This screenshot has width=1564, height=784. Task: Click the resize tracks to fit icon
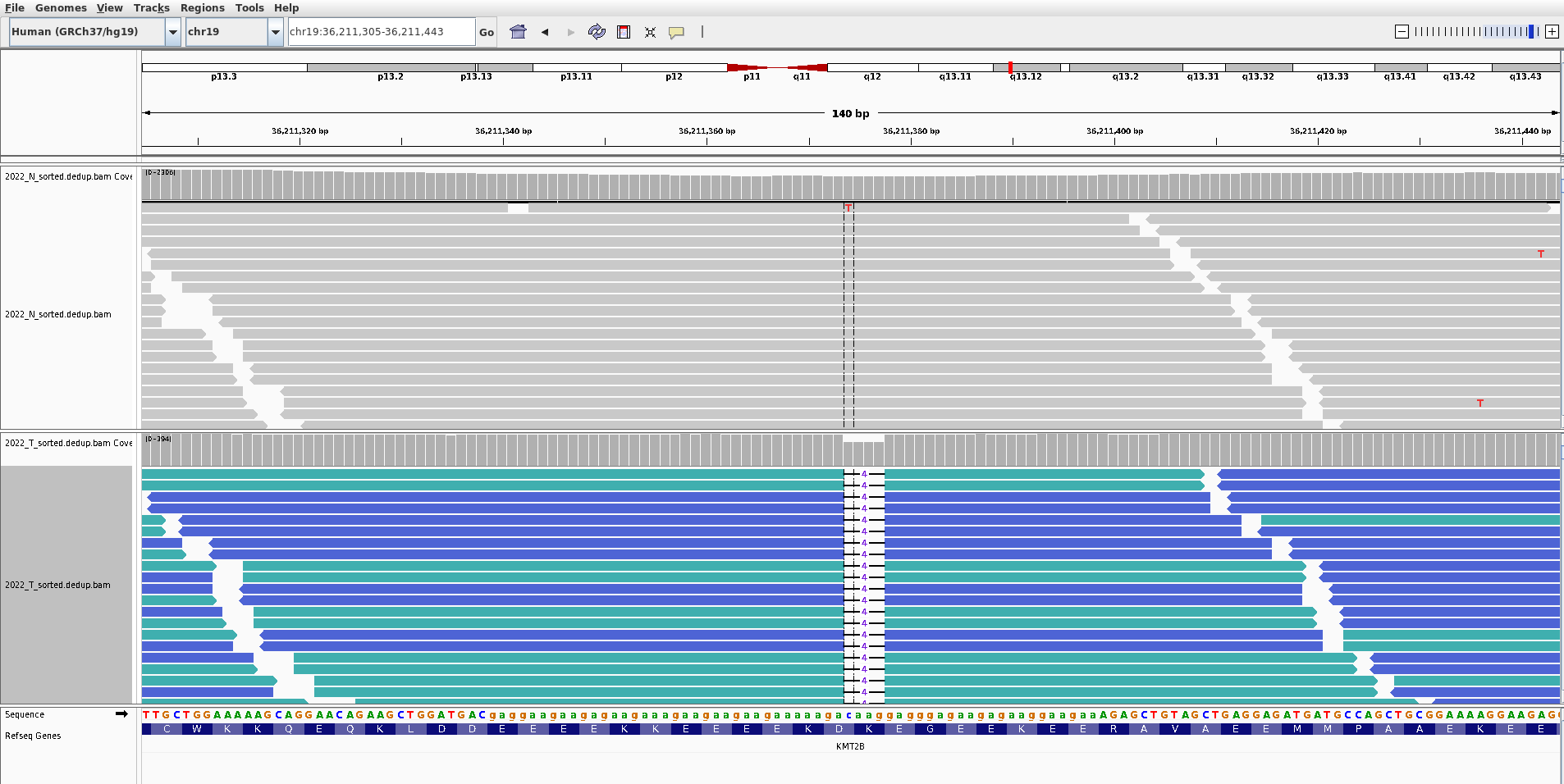pyautogui.click(x=650, y=32)
